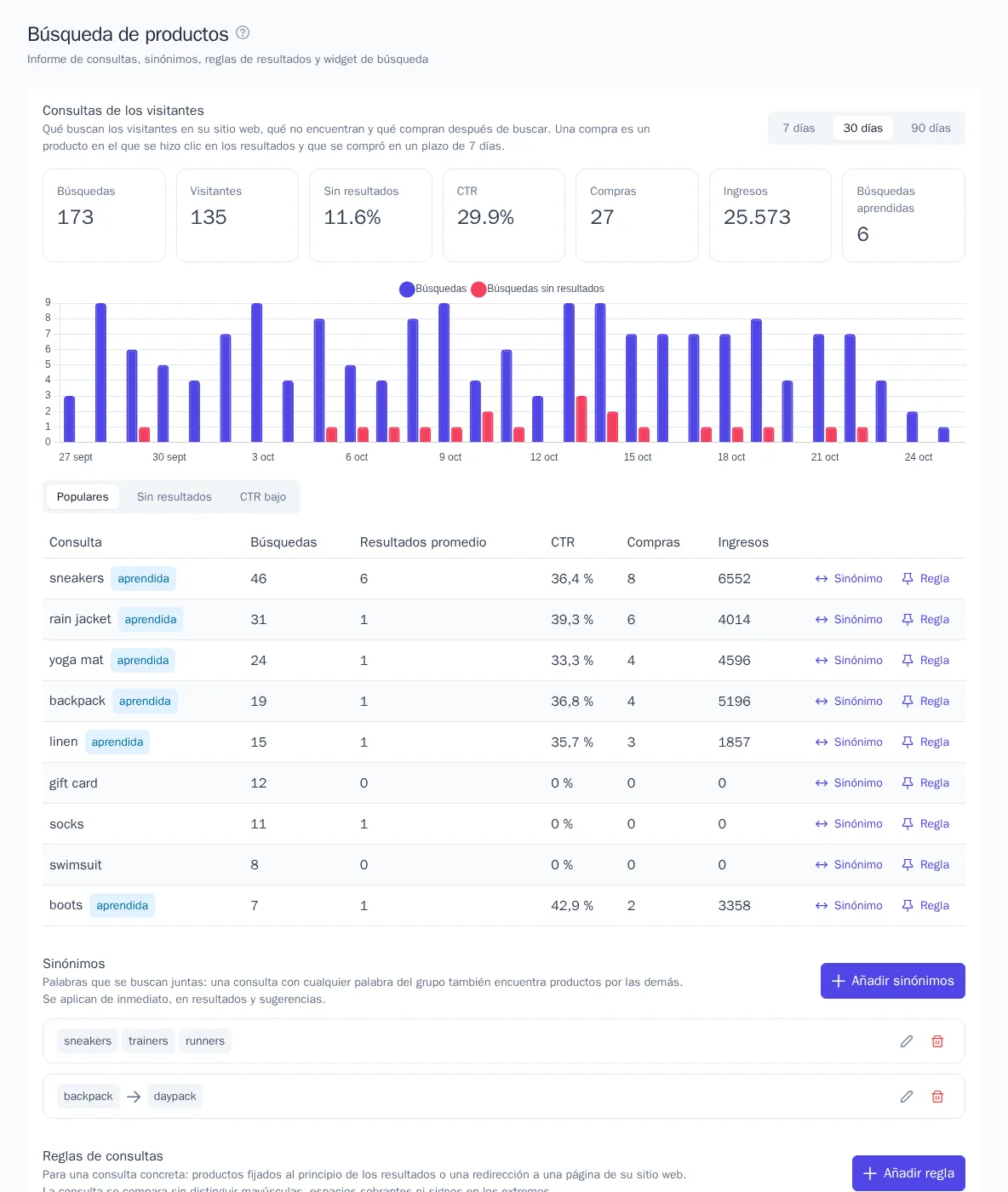Create a rule for swimsuit
This screenshot has width=1008, height=1192.
click(x=925, y=865)
